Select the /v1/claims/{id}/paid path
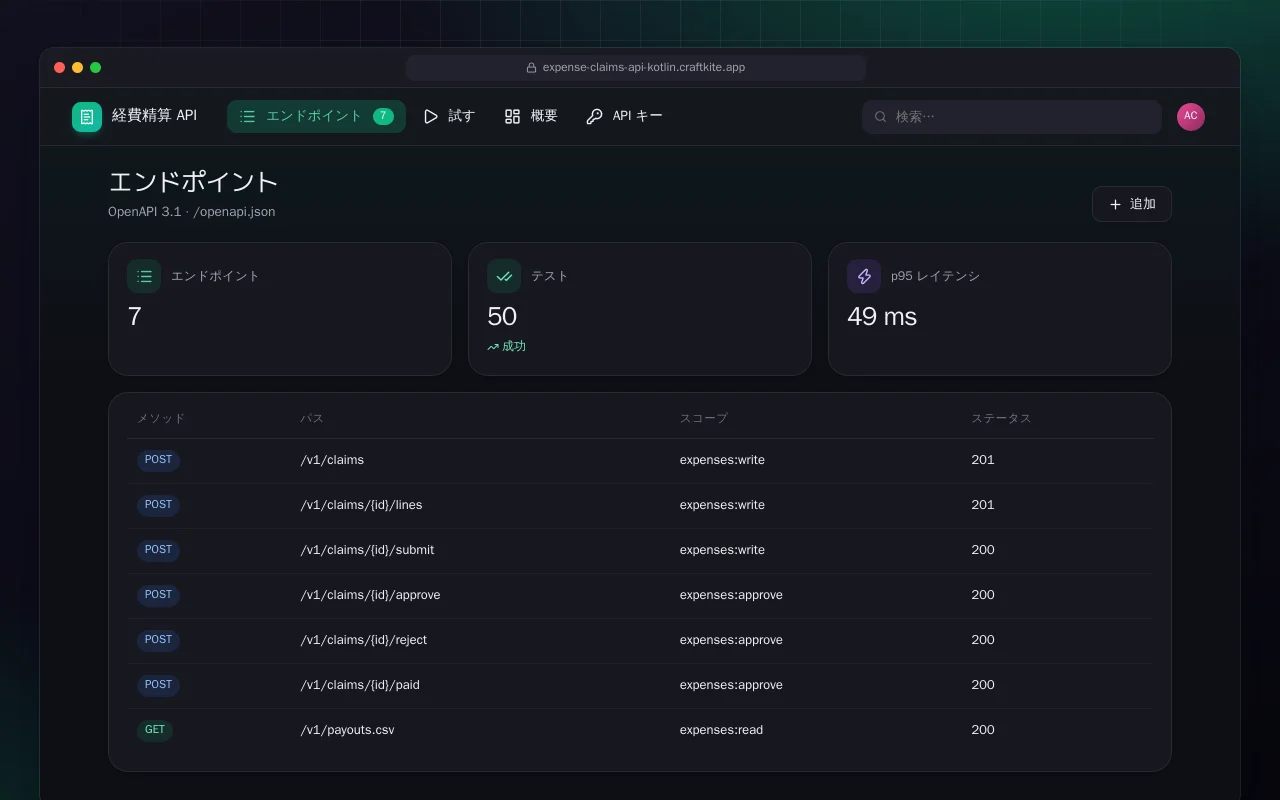The image size is (1280, 800). (360, 685)
